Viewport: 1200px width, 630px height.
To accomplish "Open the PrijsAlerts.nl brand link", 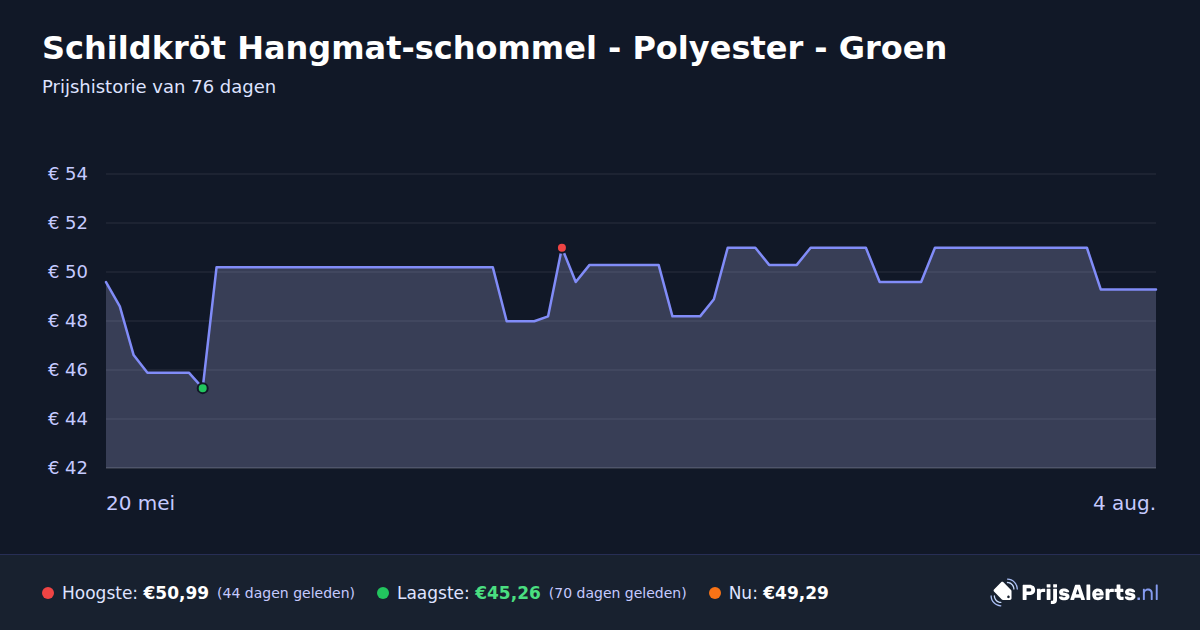I will click(1075, 593).
